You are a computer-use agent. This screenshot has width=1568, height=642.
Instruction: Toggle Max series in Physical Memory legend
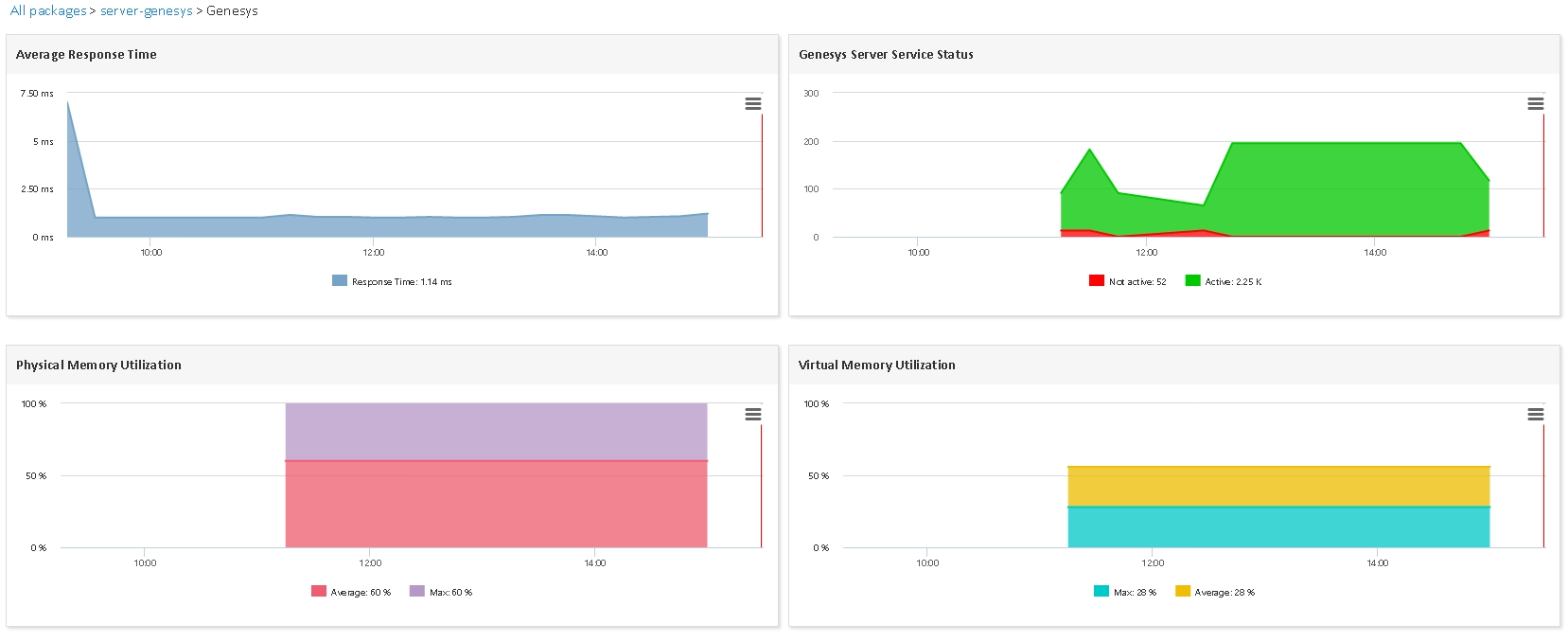click(441, 592)
